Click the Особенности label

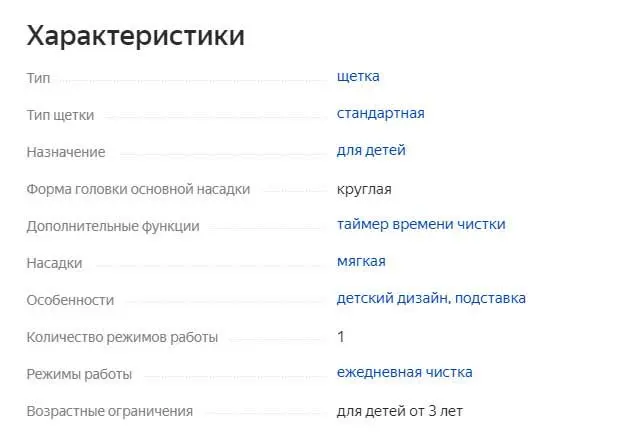70,300
